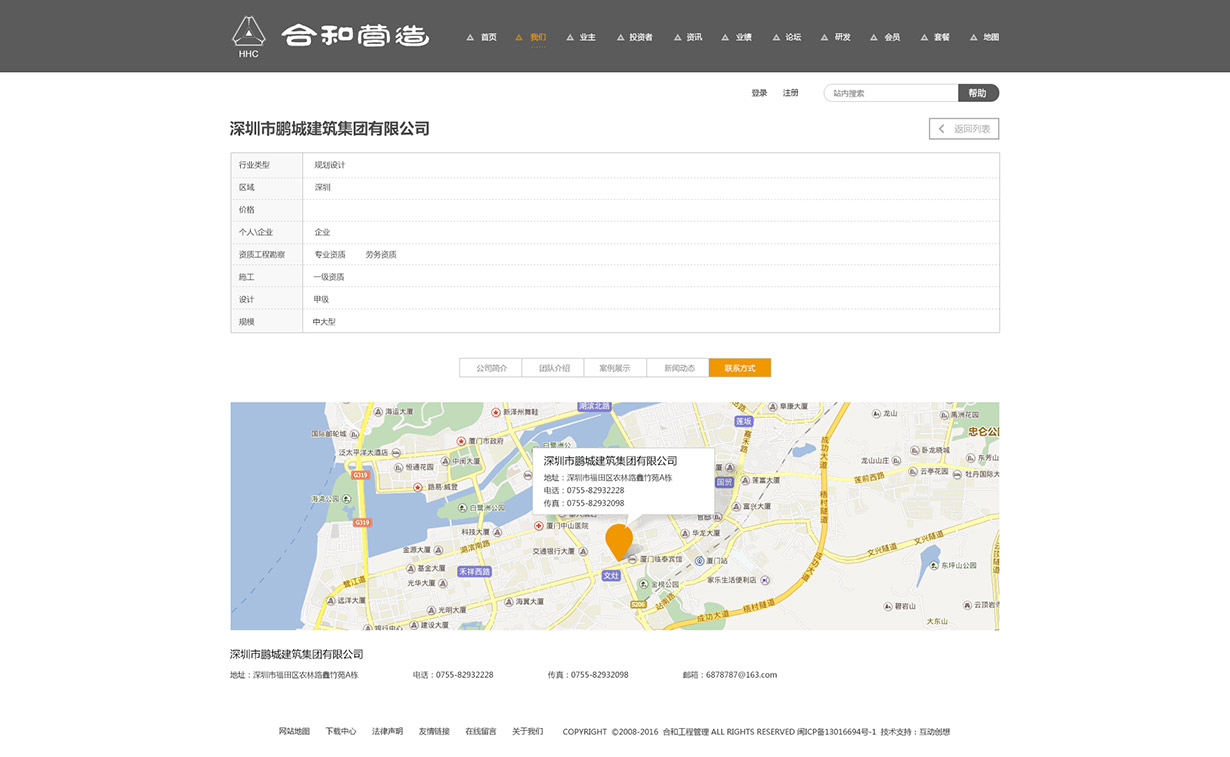
Task: Click the 一级资质 value in 施工 row
Action: [329, 277]
